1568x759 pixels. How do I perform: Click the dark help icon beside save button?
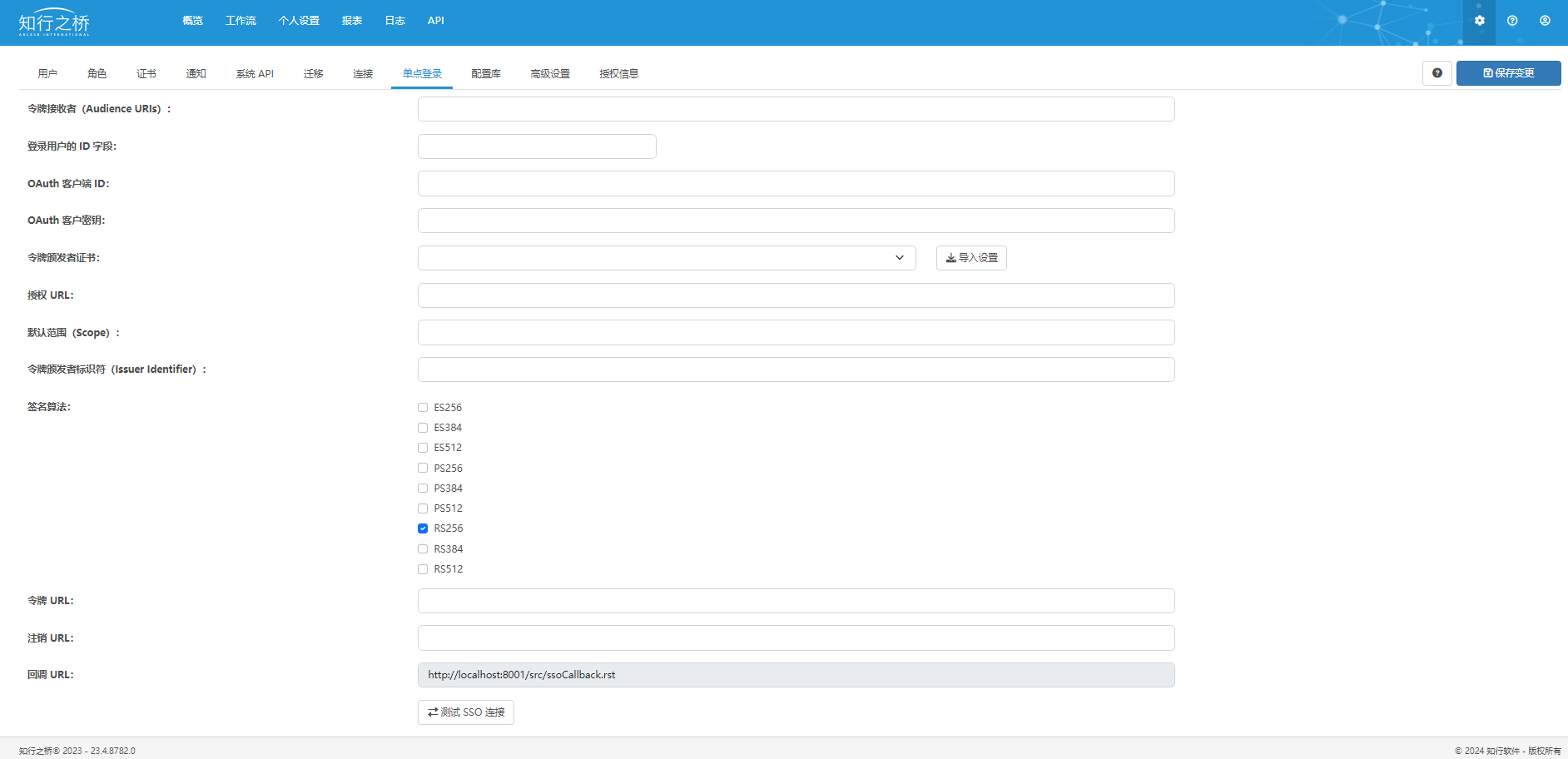[1437, 73]
